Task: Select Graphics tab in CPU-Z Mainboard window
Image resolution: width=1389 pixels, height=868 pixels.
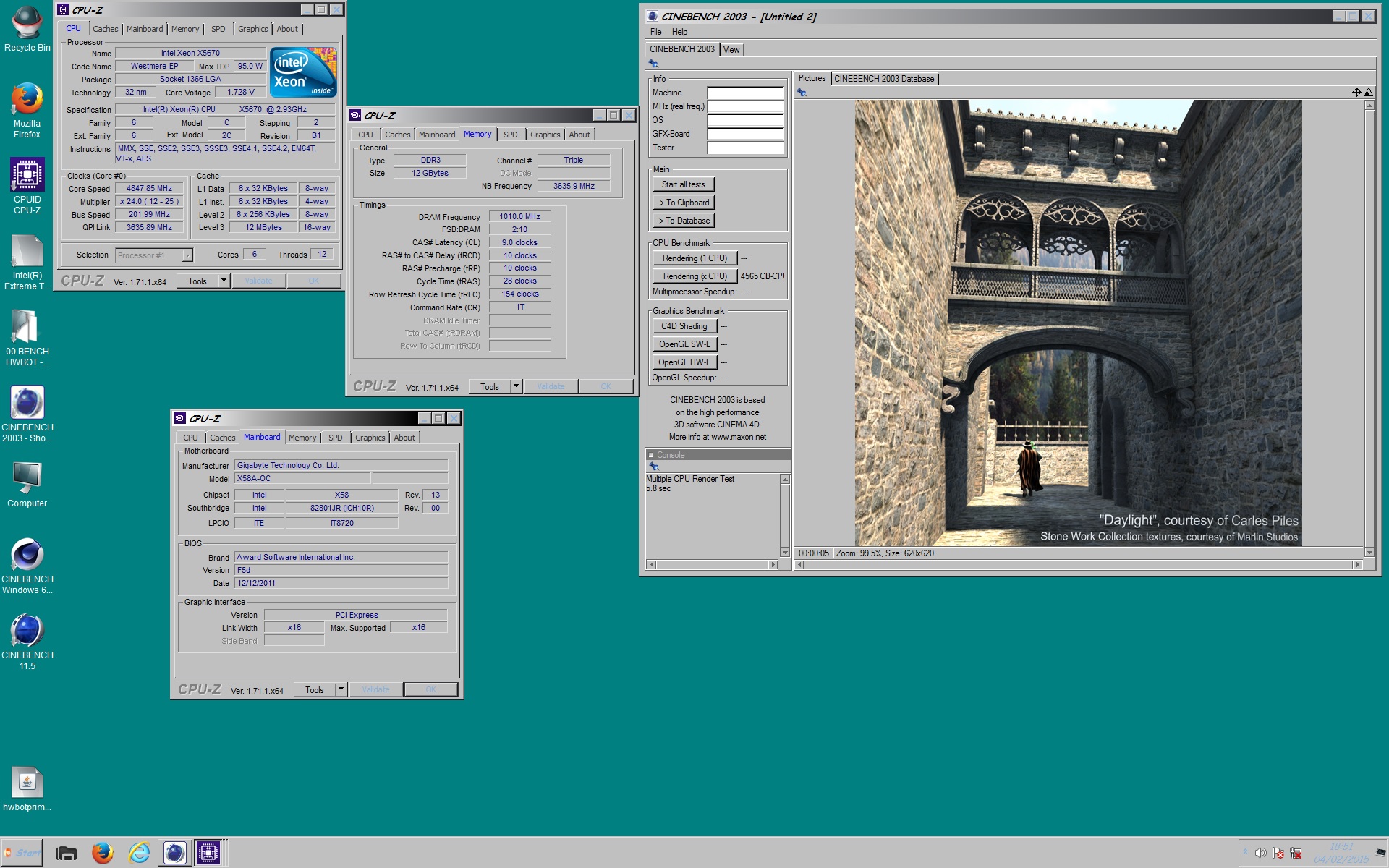Action: tap(370, 438)
